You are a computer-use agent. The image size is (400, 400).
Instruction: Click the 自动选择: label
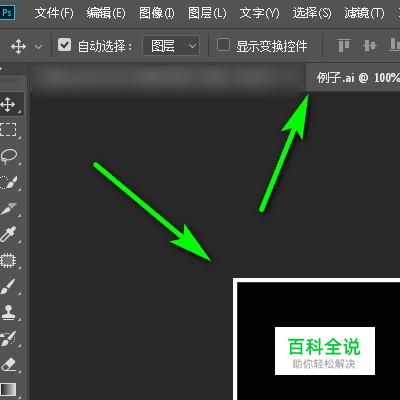[x=105, y=46]
